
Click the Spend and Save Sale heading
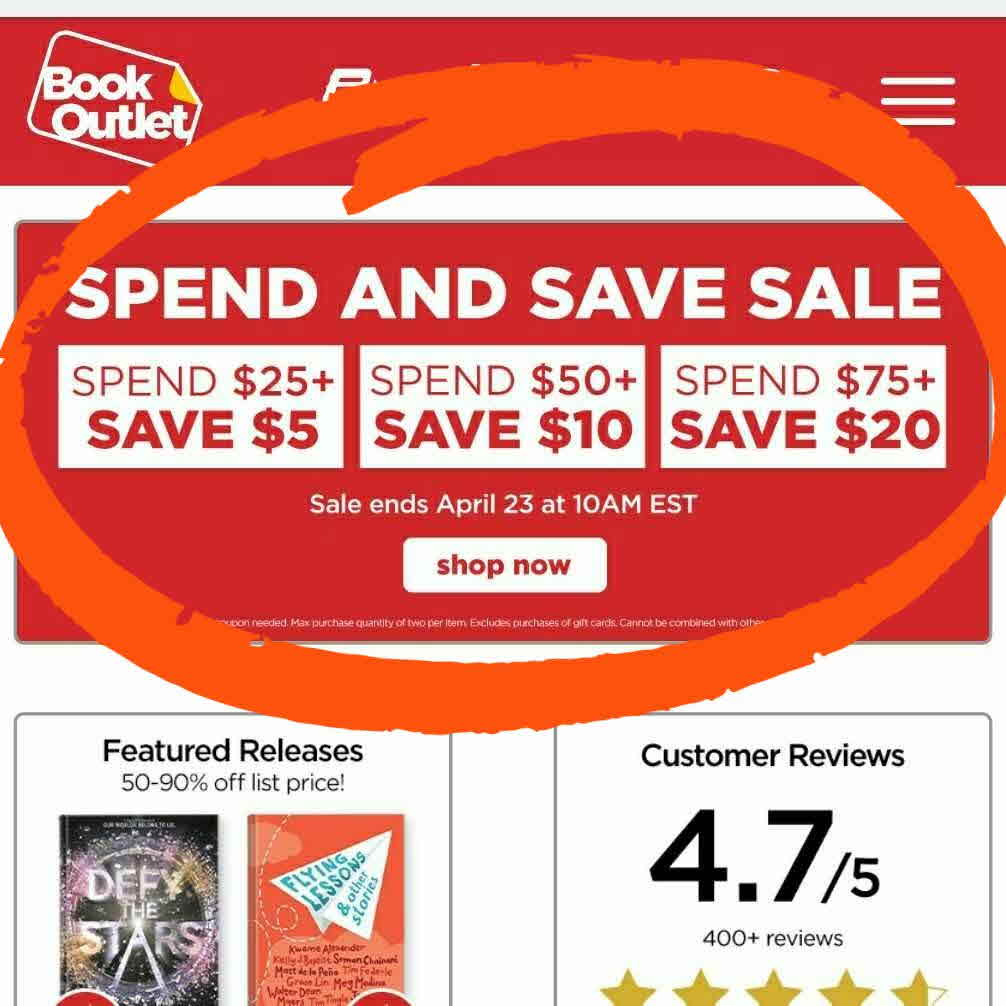point(504,293)
